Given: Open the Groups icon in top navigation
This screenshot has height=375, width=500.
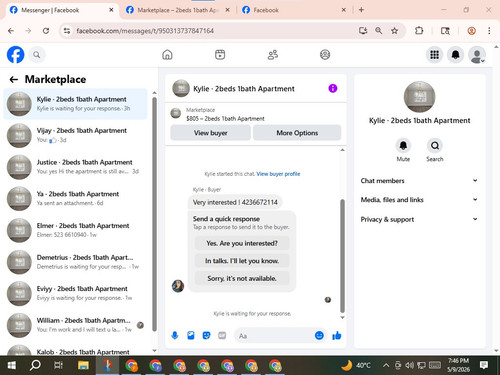Looking at the screenshot, I should [x=325, y=54].
